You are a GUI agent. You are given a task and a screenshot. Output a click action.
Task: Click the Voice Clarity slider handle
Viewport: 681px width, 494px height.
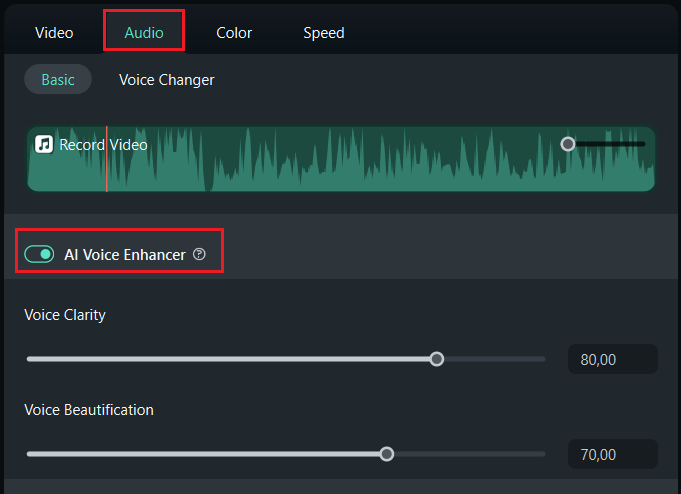pos(436,359)
